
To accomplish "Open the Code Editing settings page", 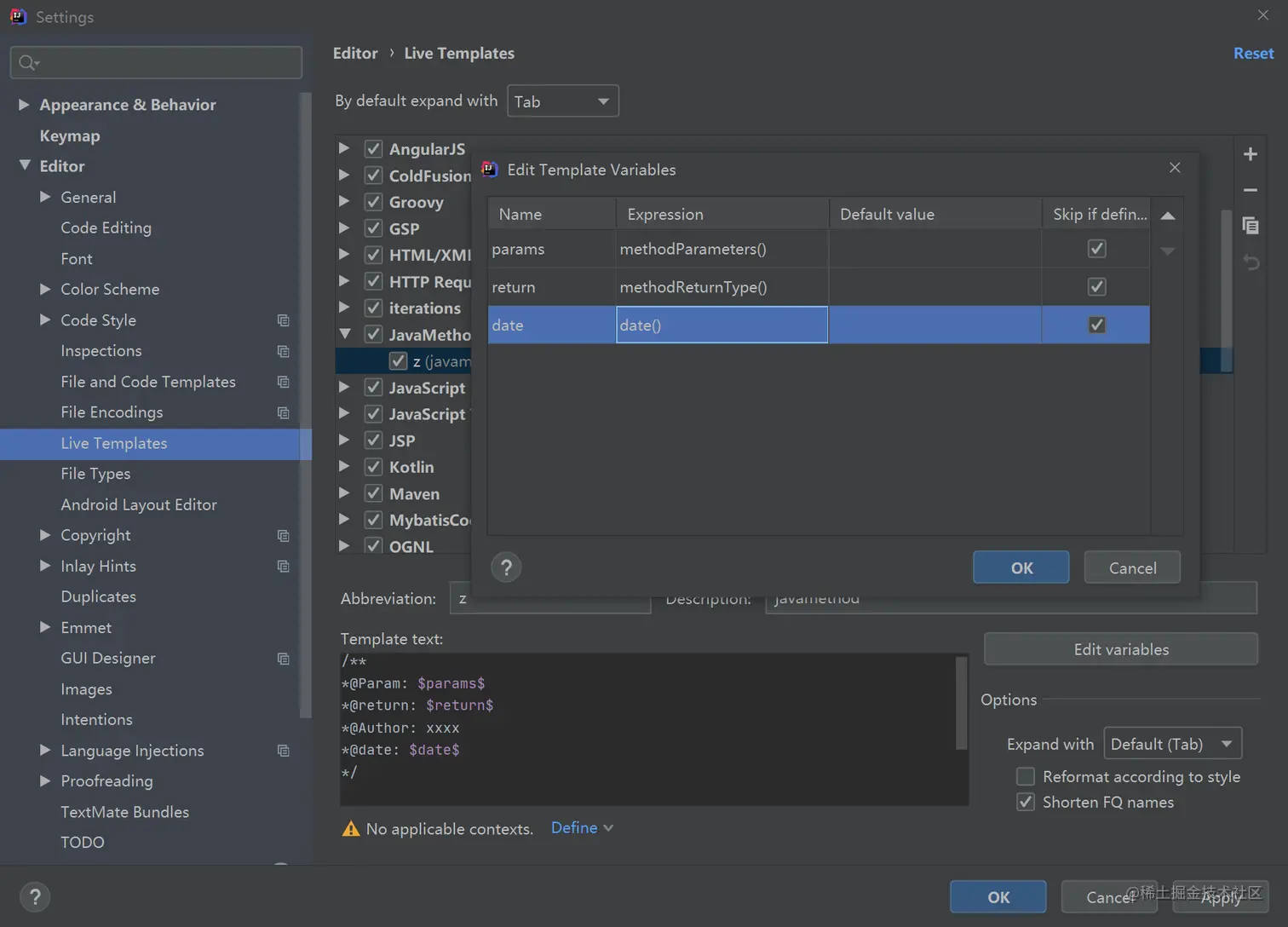I will 106,227.
